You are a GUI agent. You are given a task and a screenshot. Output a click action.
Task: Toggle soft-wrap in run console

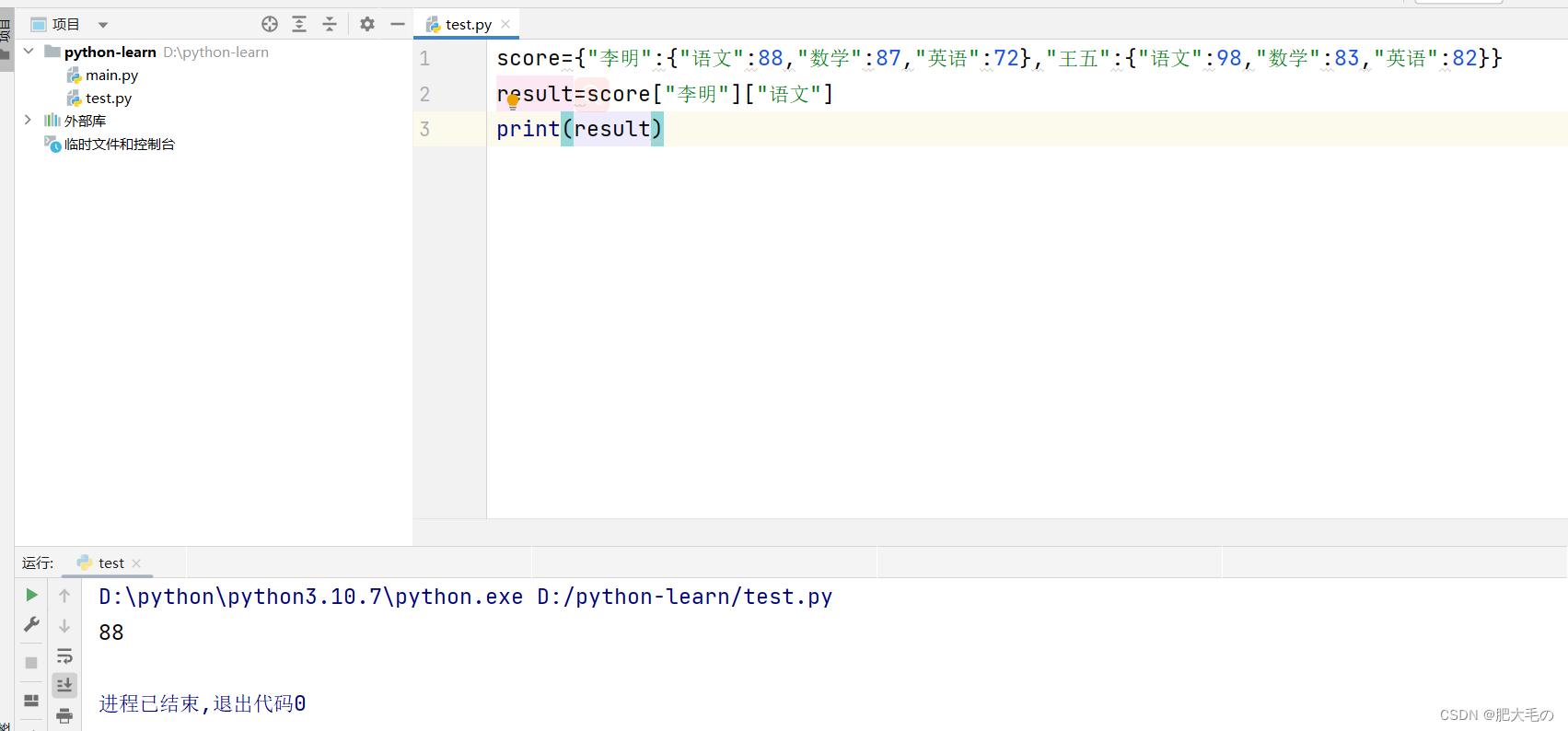coord(64,656)
